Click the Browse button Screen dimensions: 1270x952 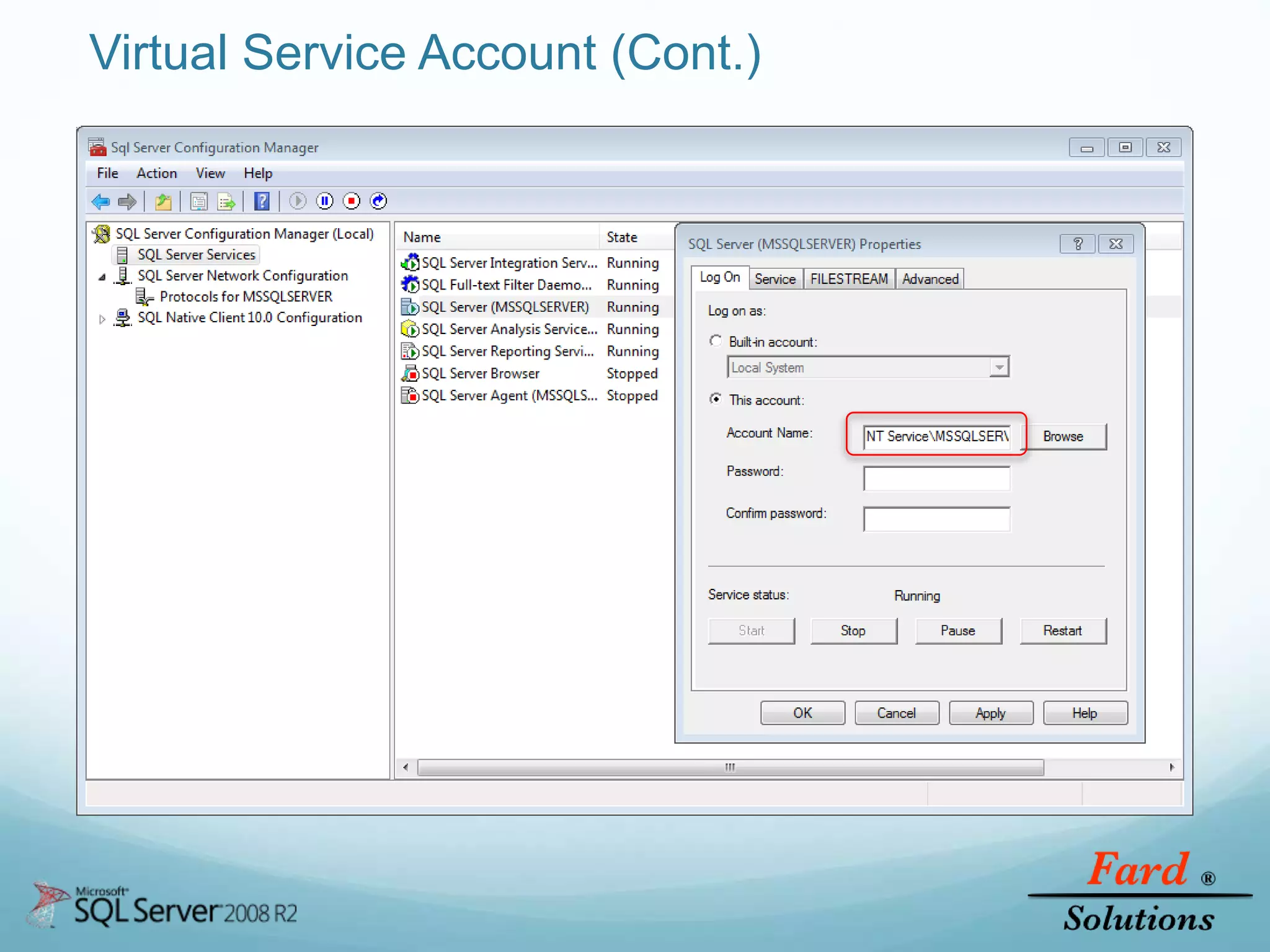(x=1063, y=437)
